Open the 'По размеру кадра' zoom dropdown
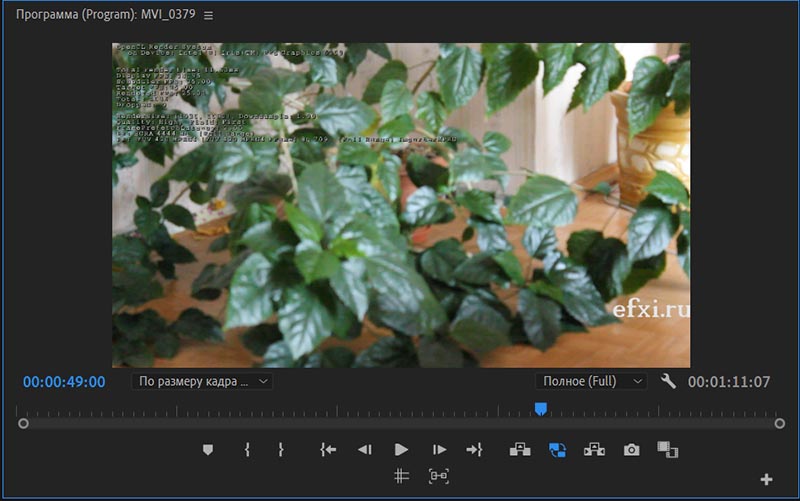 click(x=203, y=381)
